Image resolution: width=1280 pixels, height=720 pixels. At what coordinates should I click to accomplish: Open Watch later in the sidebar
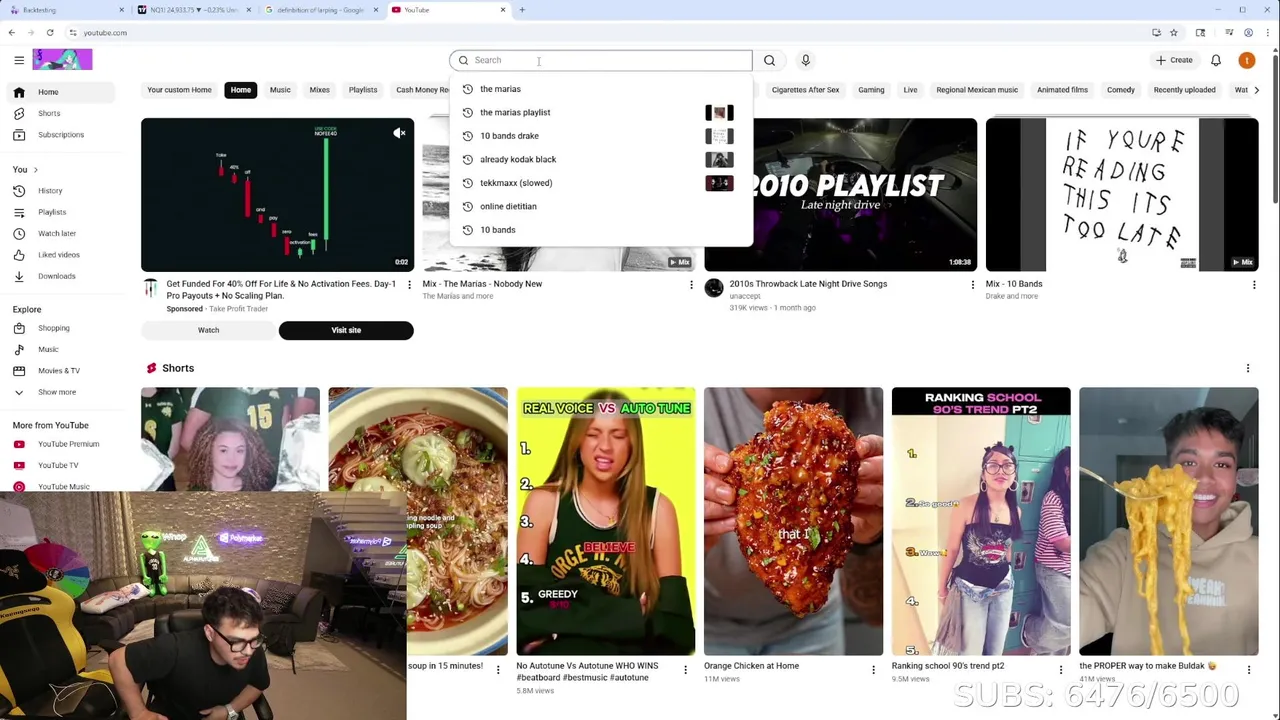coord(60,233)
